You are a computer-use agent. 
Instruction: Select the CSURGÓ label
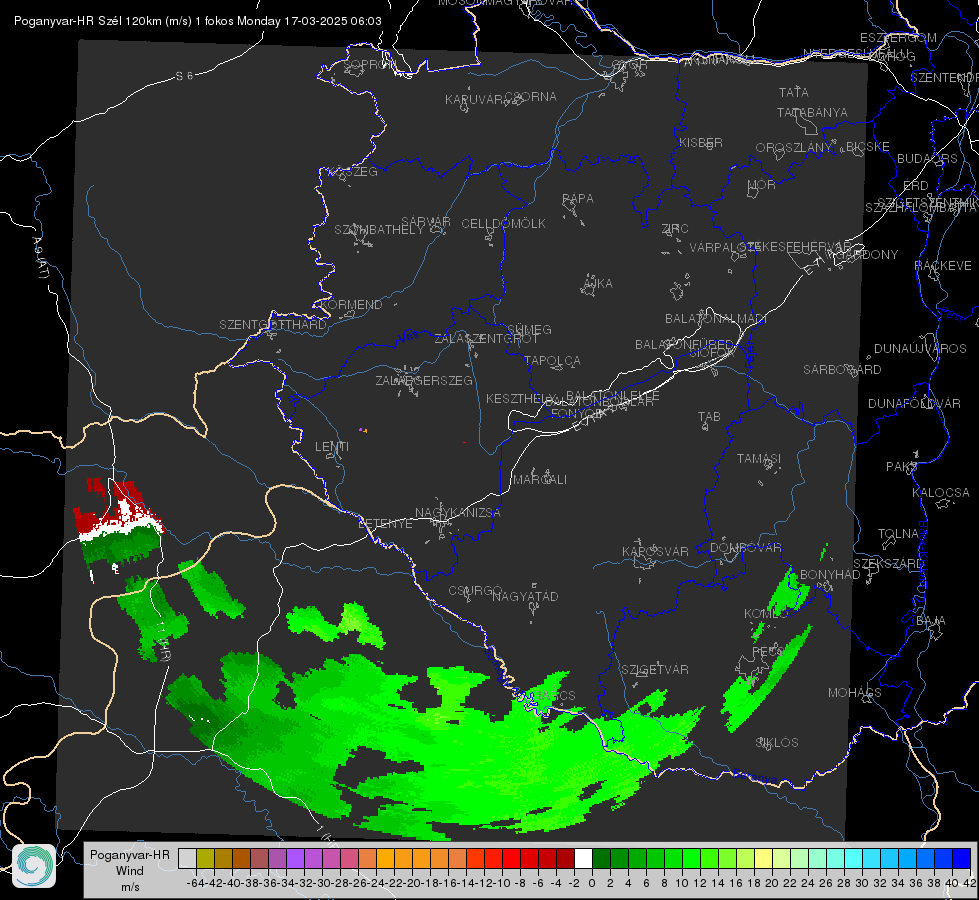click(x=475, y=591)
